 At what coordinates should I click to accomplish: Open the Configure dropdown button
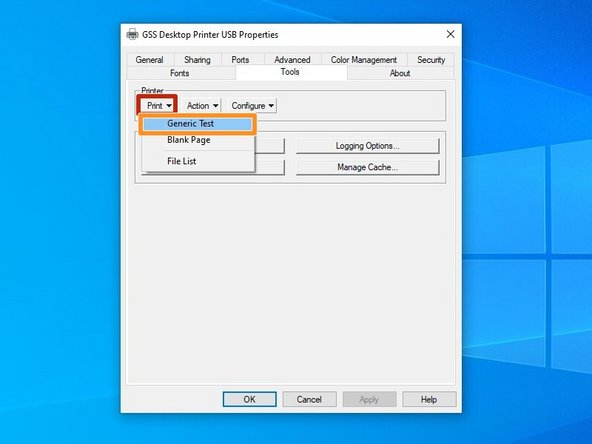[252, 106]
